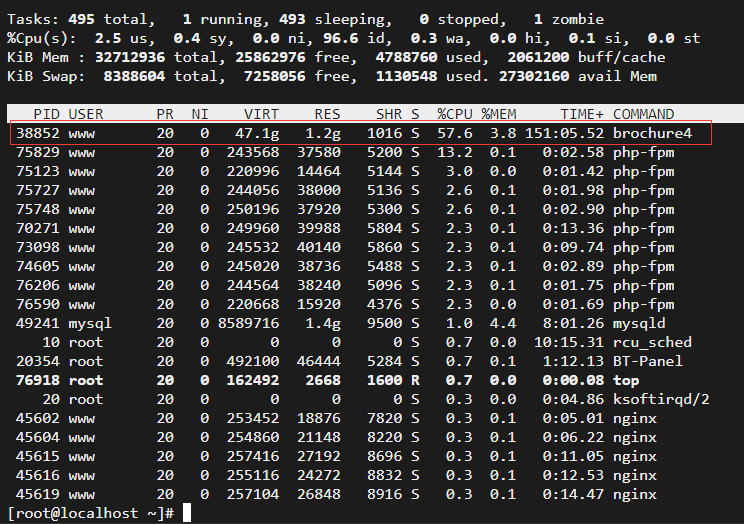Click the 27302160 avail Mem value
Viewport: 744px width, 524px height.
[534, 76]
